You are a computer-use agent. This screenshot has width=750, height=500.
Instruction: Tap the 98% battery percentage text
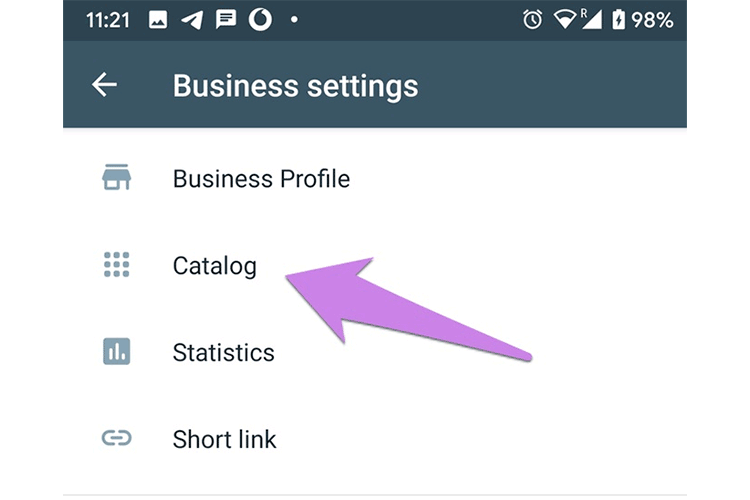click(x=652, y=20)
